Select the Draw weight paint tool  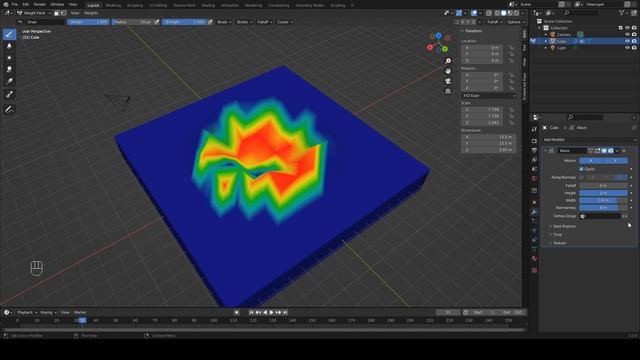click(9, 35)
